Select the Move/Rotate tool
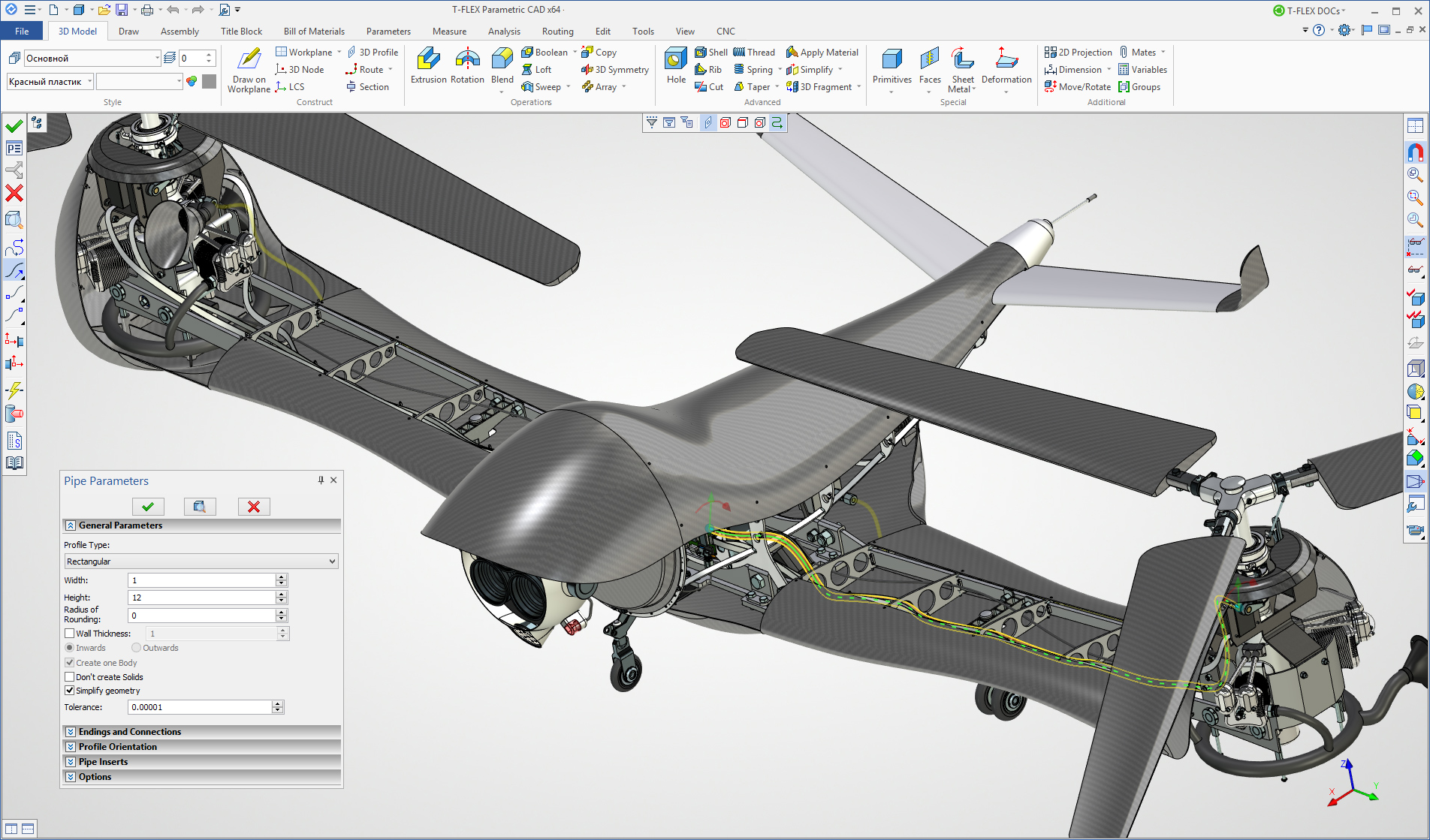Viewport: 1430px width, 840px height. [x=1077, y=87]
